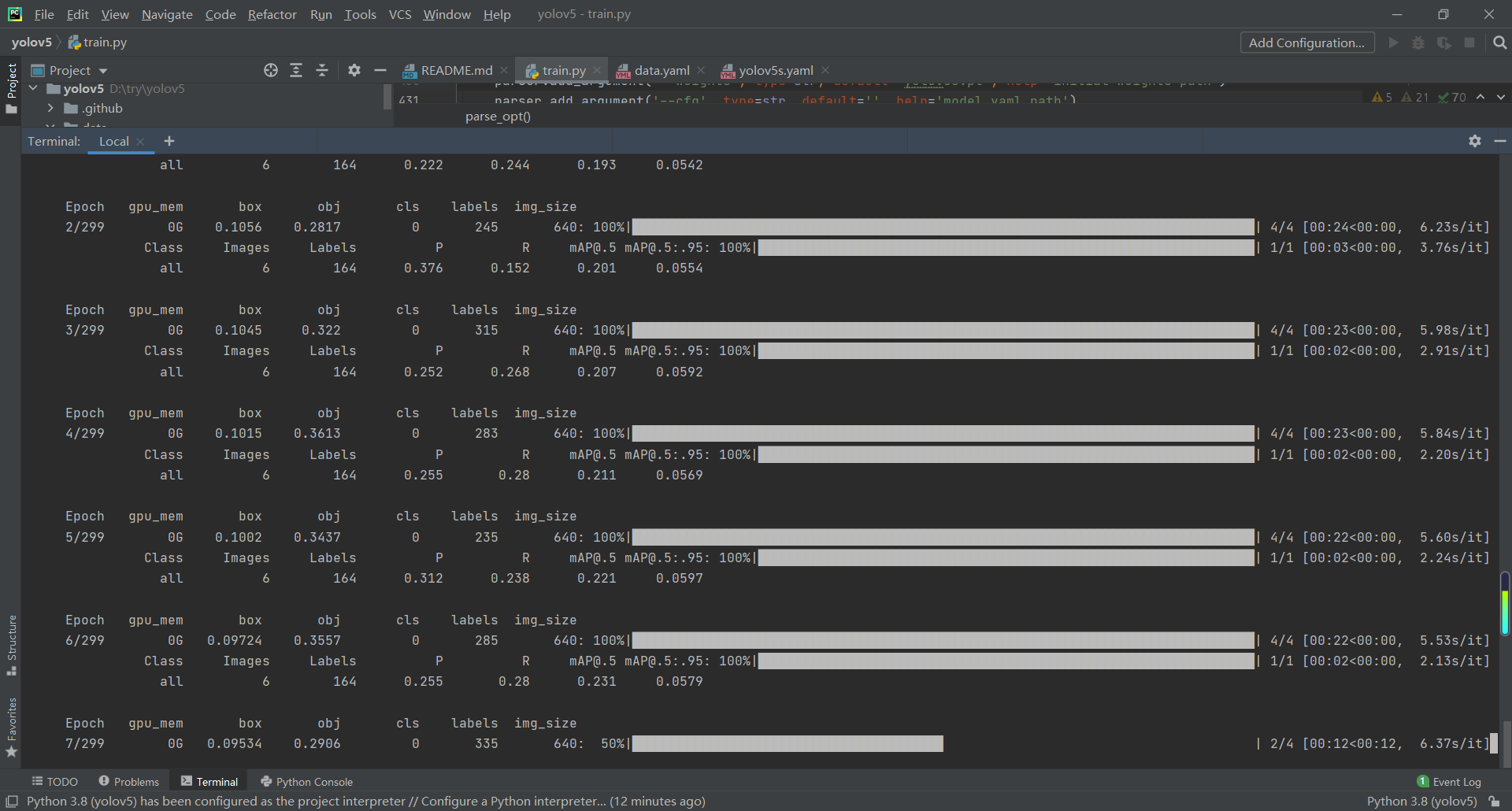Open the Run menu
The height and width of the screenshot is (811, 1512).
pos(321,14)
